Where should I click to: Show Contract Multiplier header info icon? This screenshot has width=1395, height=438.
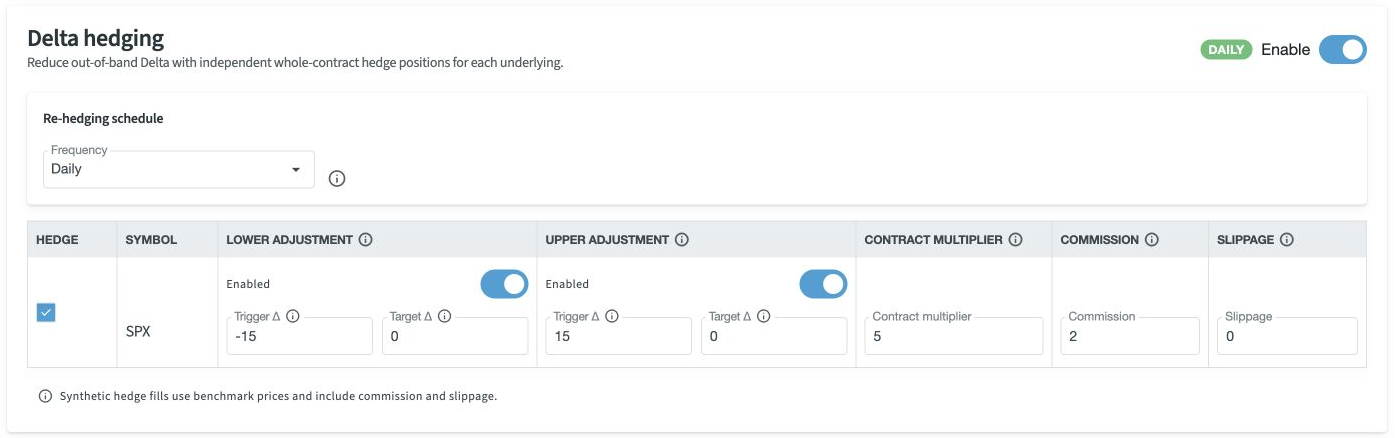tap(1015, 240)
